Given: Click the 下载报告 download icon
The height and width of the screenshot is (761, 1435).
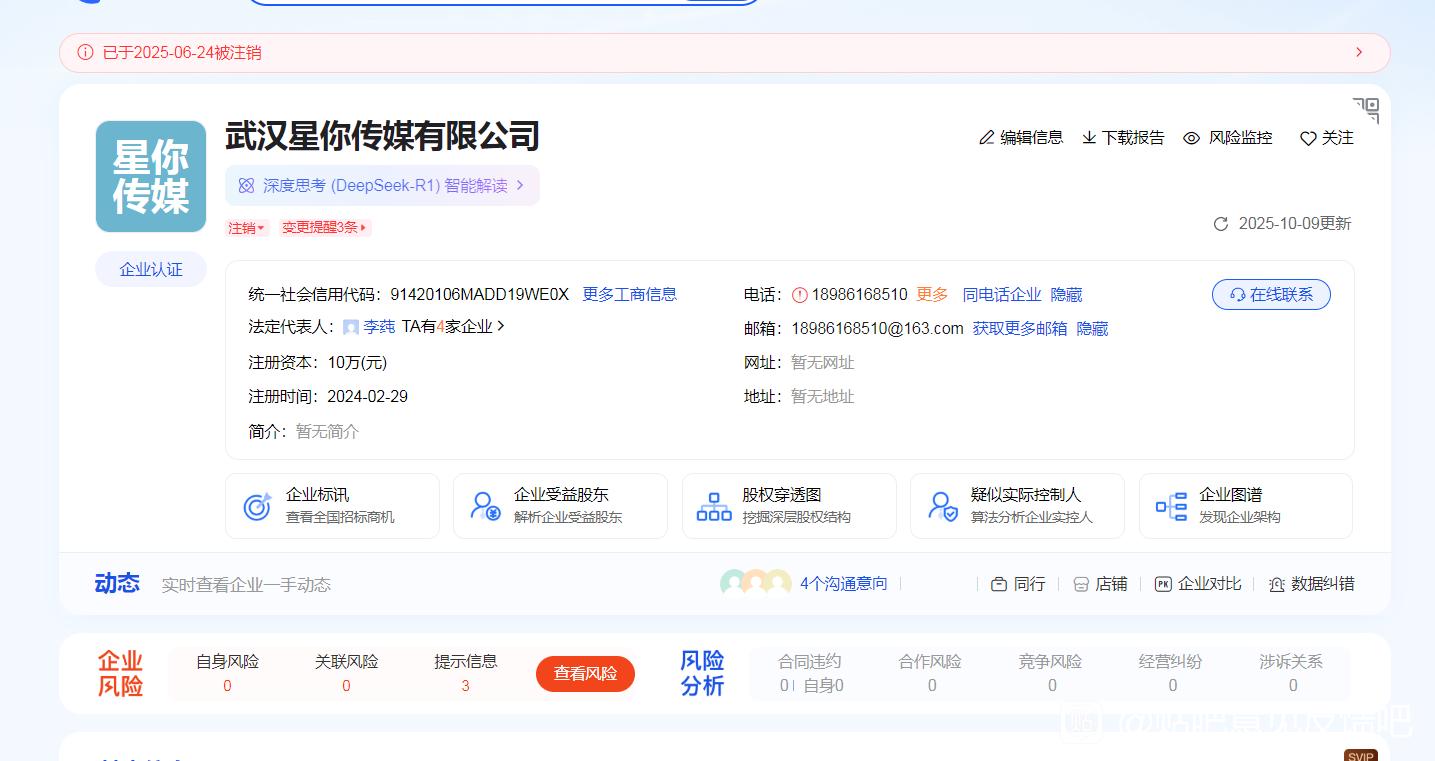Looking at the screenshot, I should 1089,138.
